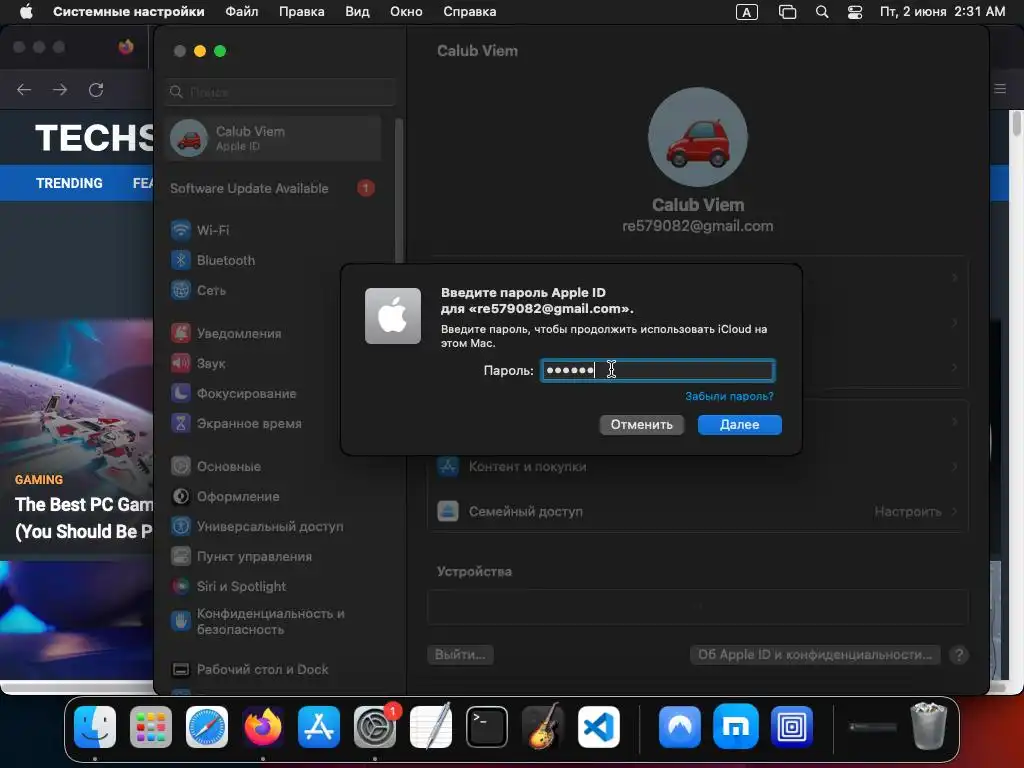This screenshot has width=1024, height=768.
Task: Open the Правка menu
Action: (x=302, y=12)
